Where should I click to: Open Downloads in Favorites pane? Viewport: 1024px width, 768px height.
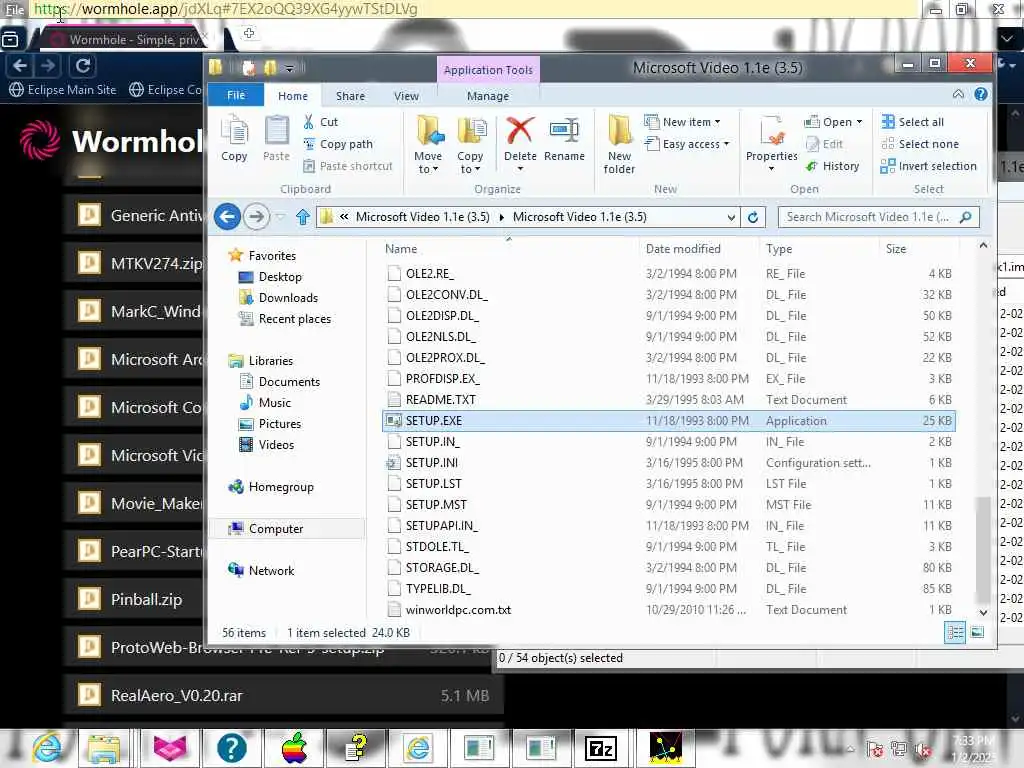[288, 298]
